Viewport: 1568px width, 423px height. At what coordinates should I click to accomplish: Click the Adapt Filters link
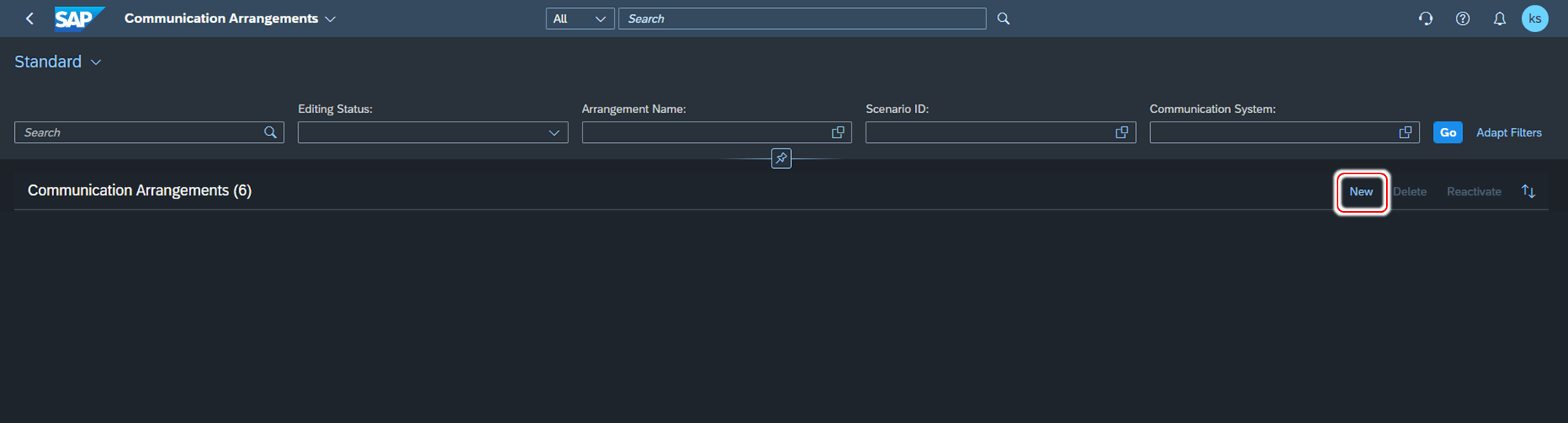tap(1508, 133)
